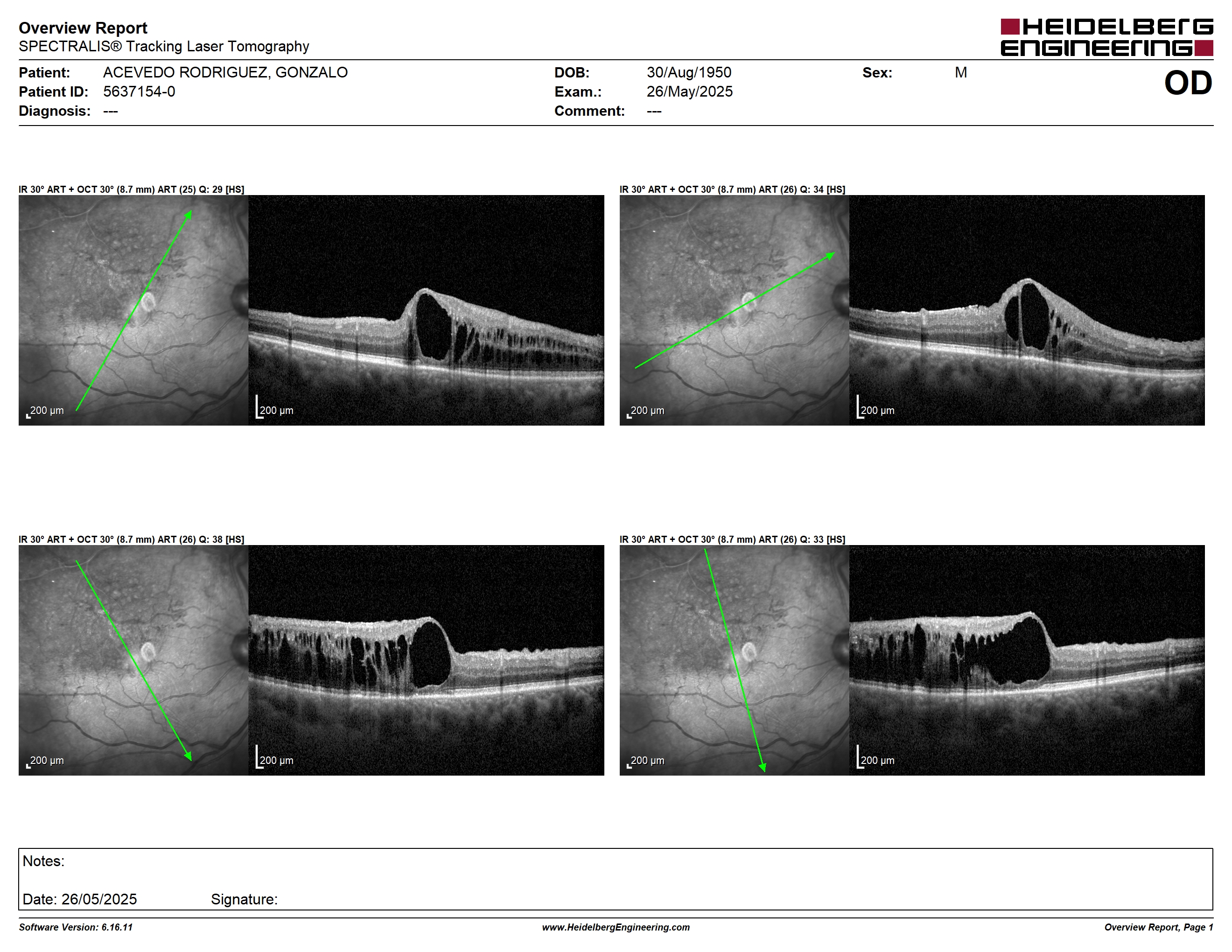This screenshot has width=1232, height=952.
Task: Click the 'Sex:' label
Action: (877, 72)
